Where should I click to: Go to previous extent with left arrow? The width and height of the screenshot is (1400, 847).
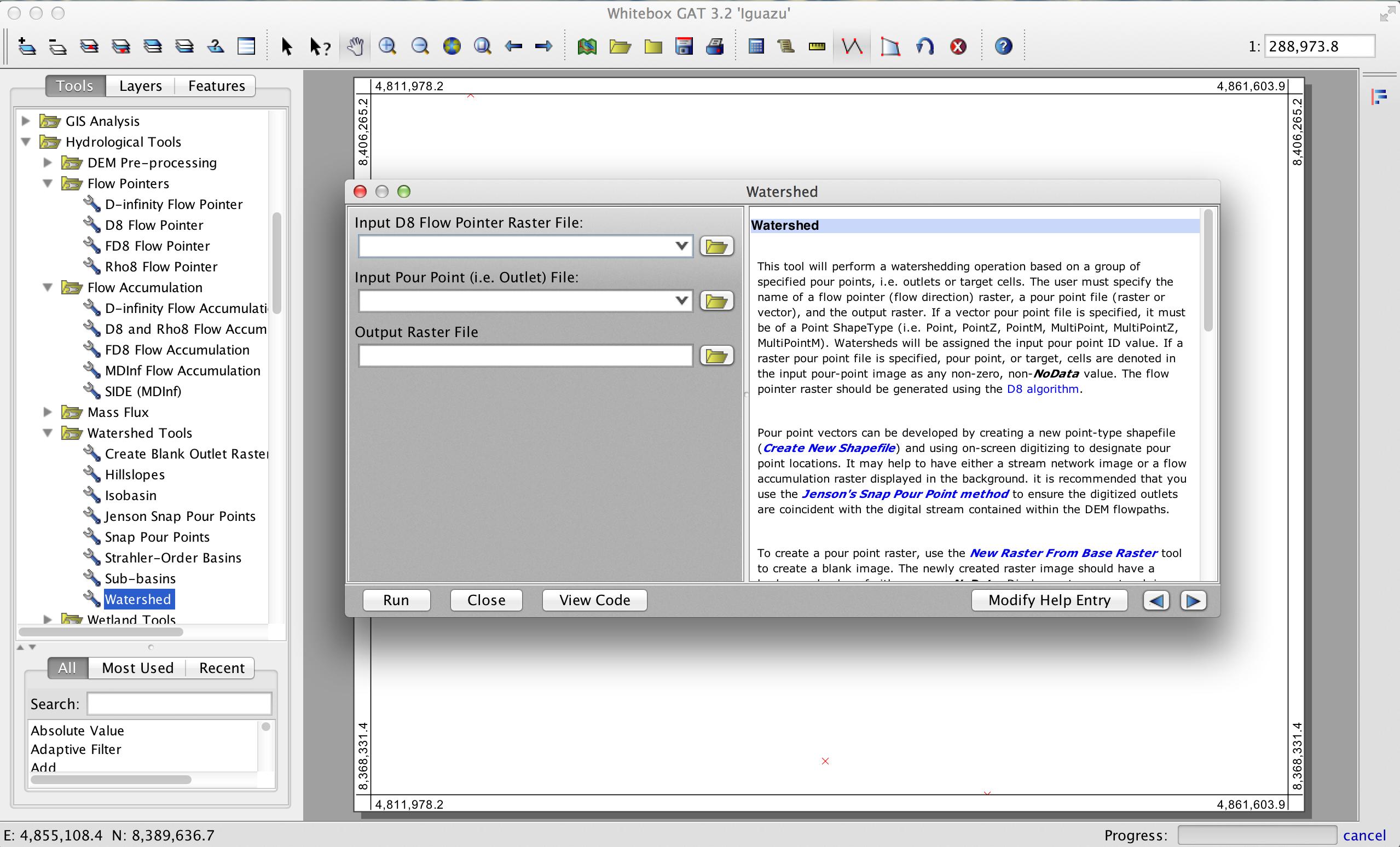[x=513, y=46]
